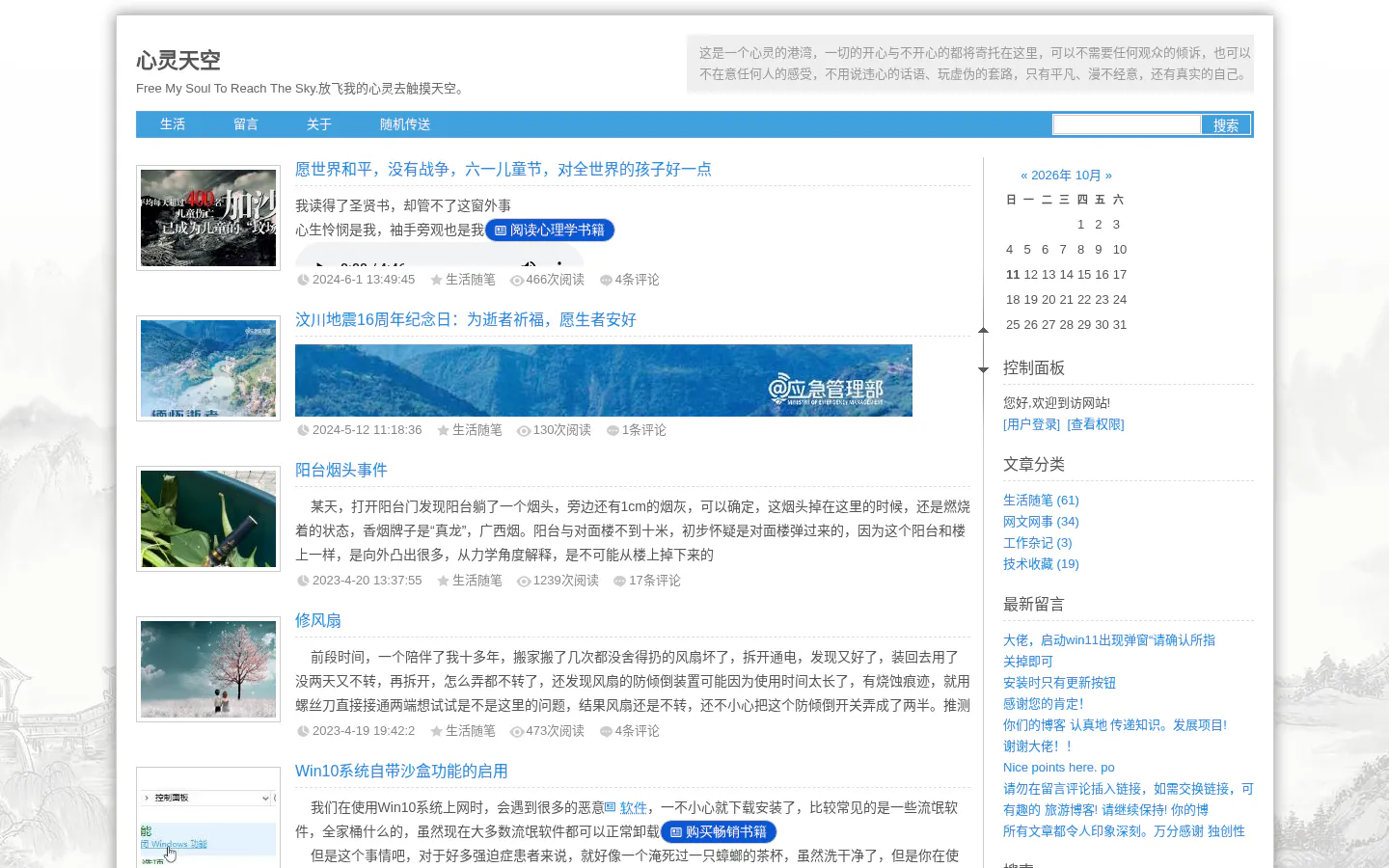This screenshot has height=868, width=1389.
Task: Open thumbnail of the Win10 sandbox post
Action: point(208,818)
